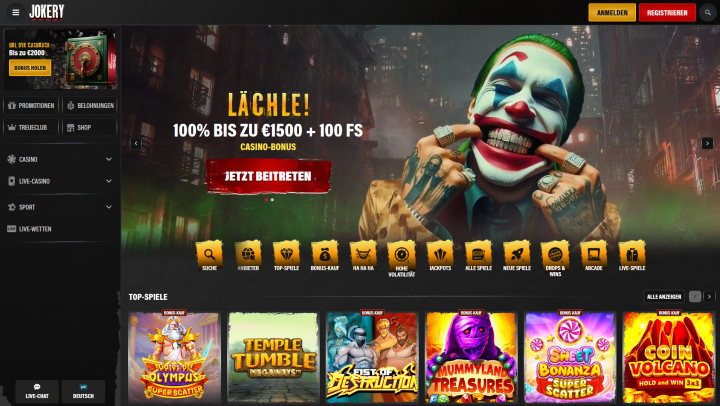Click the Jetzt Beitreten banner button
720x406 pixels.
[x=268, y=176]
